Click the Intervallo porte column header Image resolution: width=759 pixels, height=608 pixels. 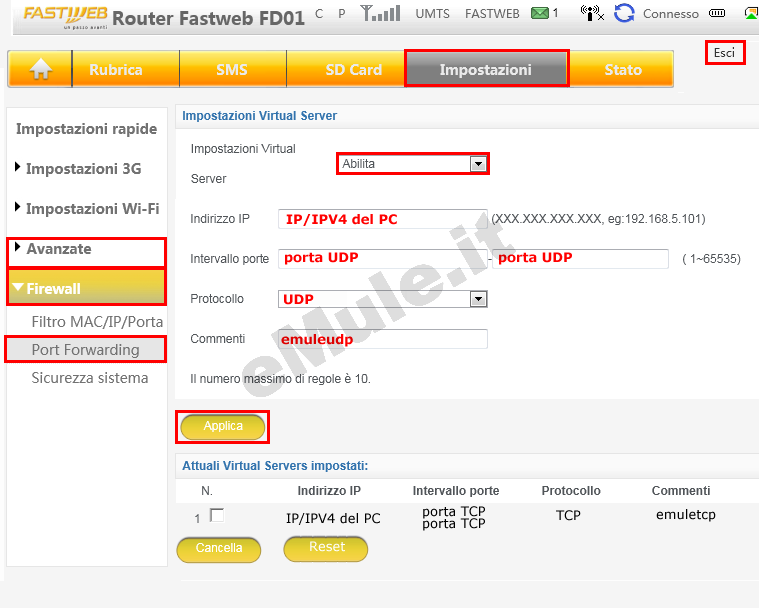pos(455,491)
